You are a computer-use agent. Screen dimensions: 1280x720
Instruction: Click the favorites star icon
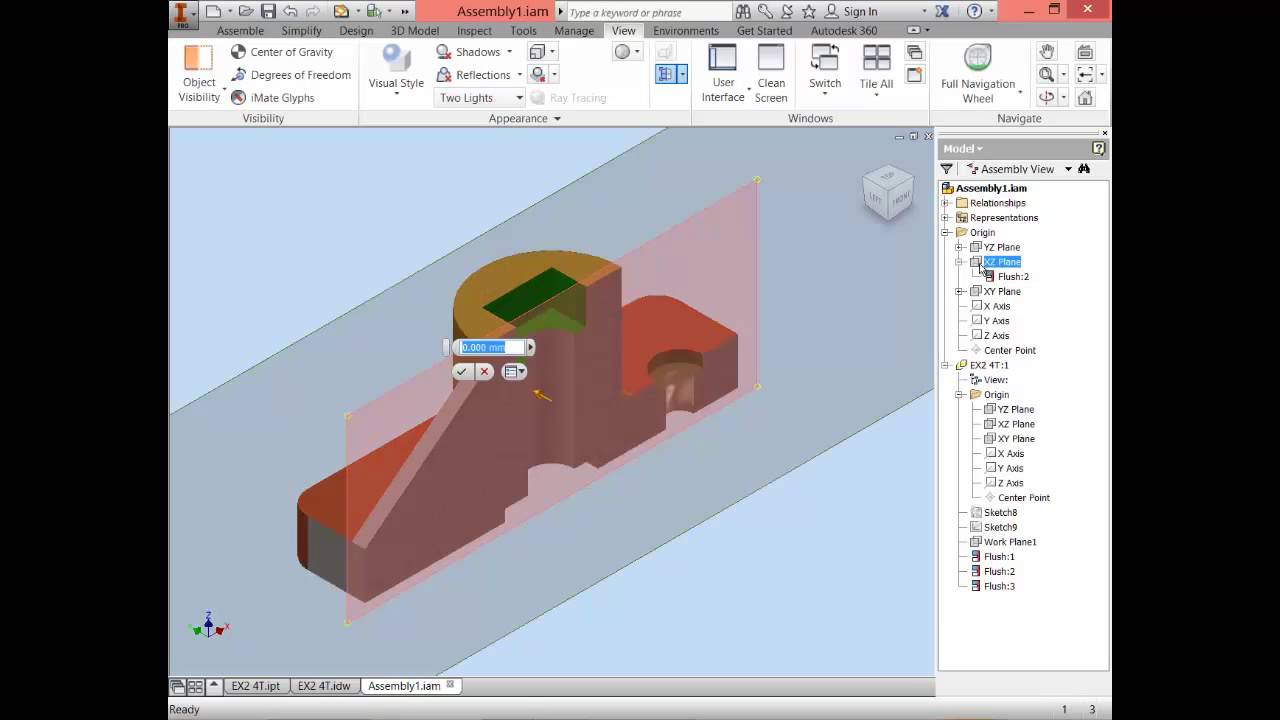(x=808, y=11)
